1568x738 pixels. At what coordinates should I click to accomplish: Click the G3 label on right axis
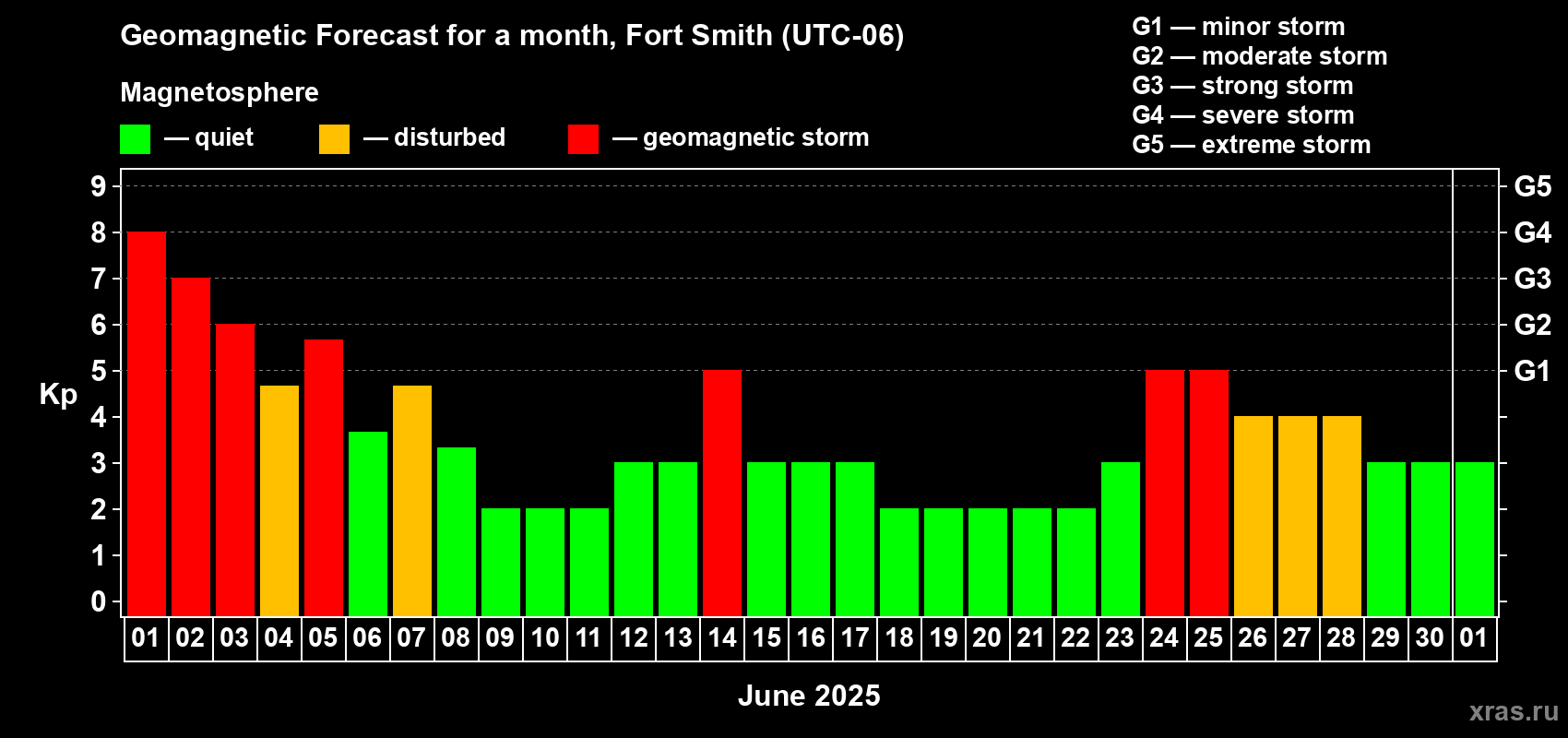[1533, 279]
